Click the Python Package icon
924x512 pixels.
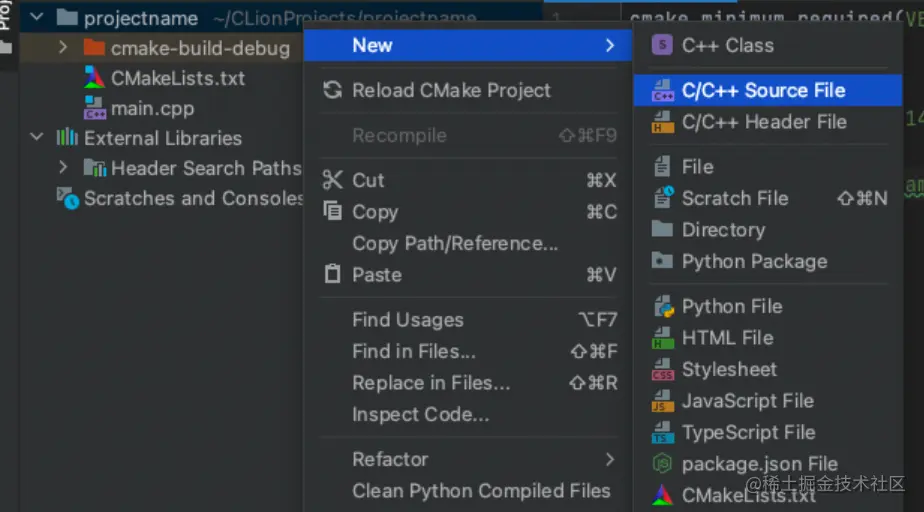click(662, 261)
